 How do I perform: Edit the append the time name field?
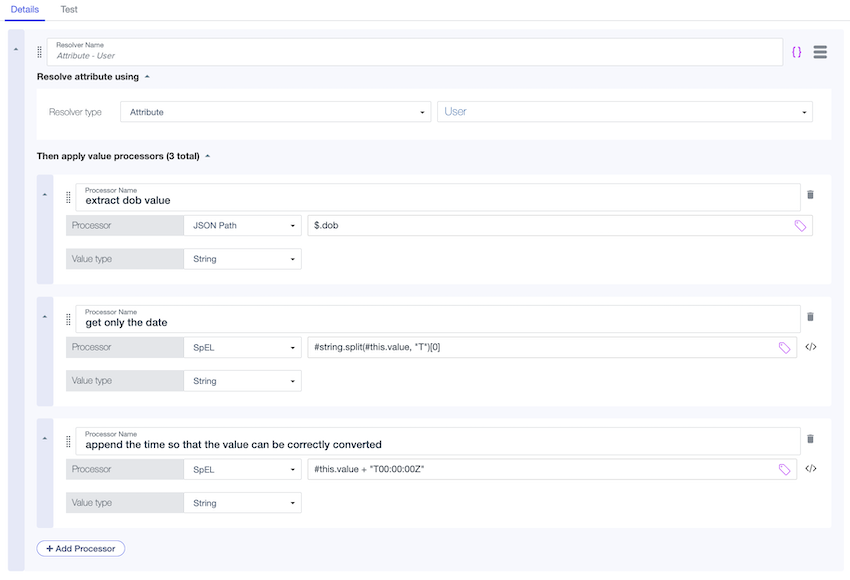(438, 441)
